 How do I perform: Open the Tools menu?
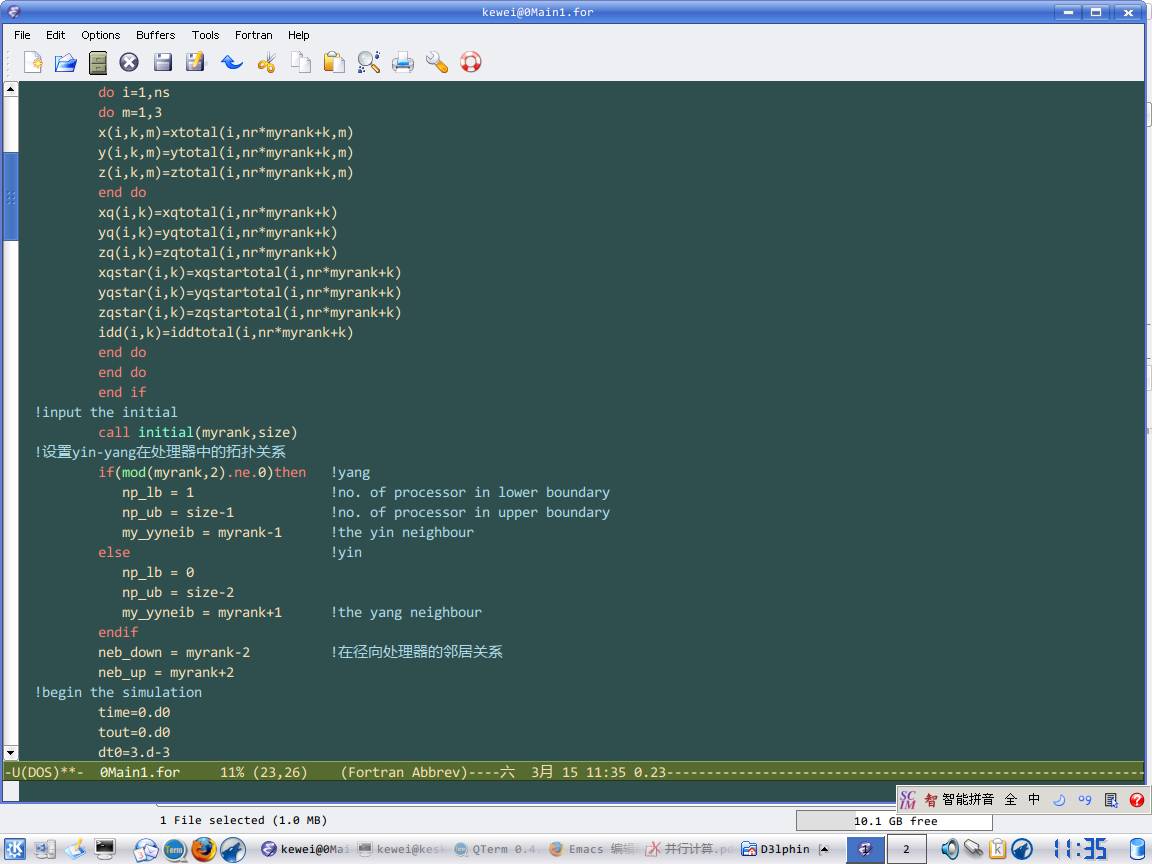pyautogui.click(x=206, y=35)
